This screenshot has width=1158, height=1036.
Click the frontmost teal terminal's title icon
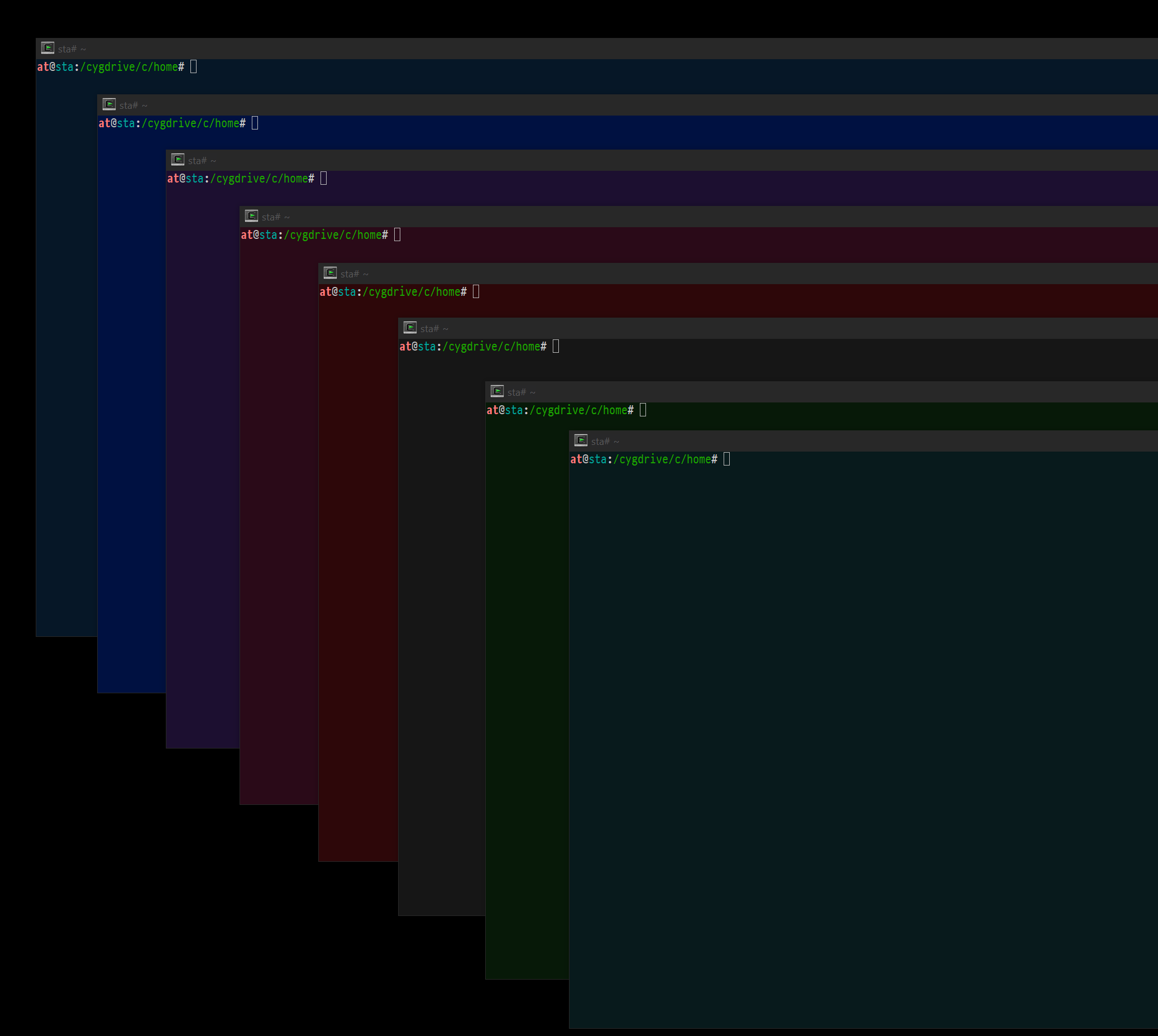(x=581, y=440)
